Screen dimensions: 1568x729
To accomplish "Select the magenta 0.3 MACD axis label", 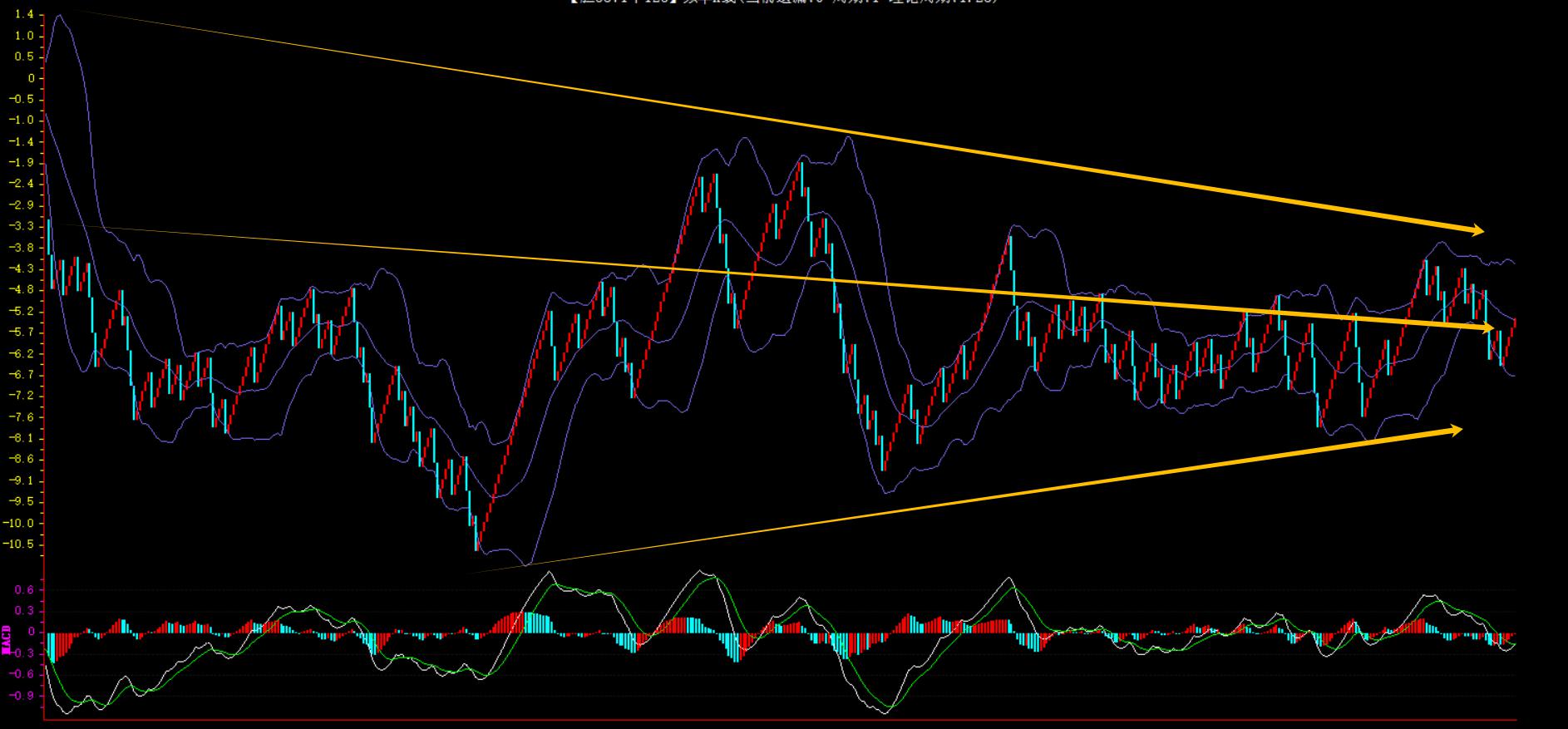I will pyautogui.click(x=25, y=611).
